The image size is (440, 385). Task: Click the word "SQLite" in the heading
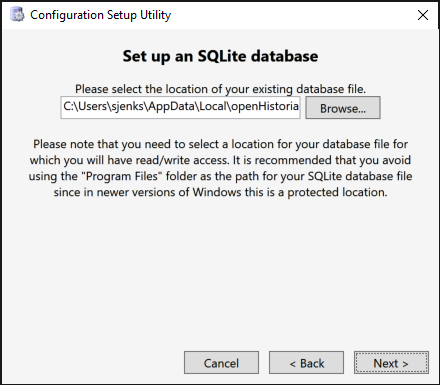222,56
